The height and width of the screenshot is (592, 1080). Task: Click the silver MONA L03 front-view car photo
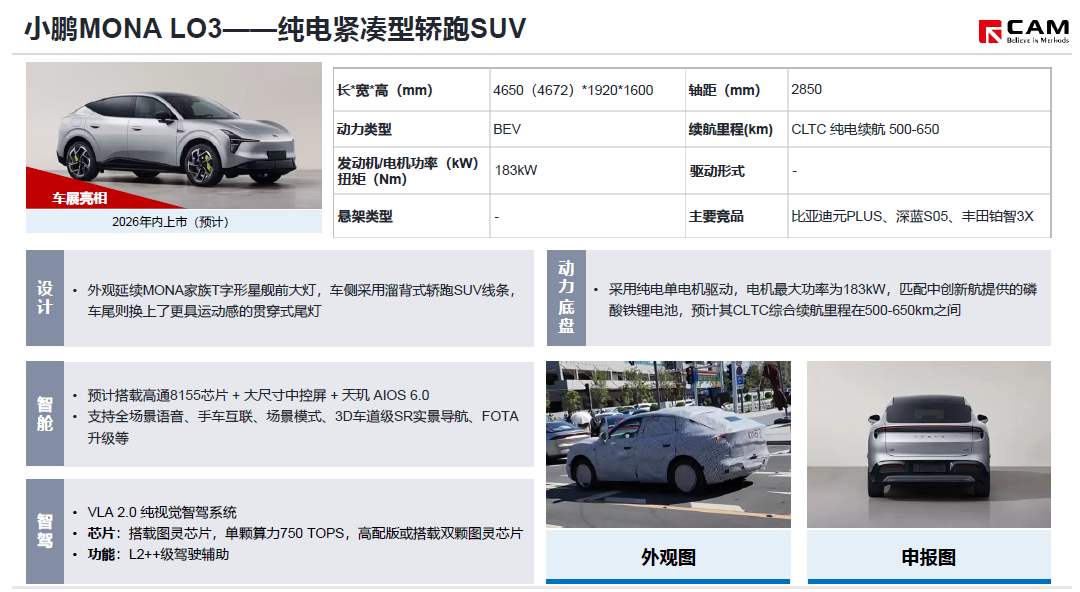click(x=174, y=135)
